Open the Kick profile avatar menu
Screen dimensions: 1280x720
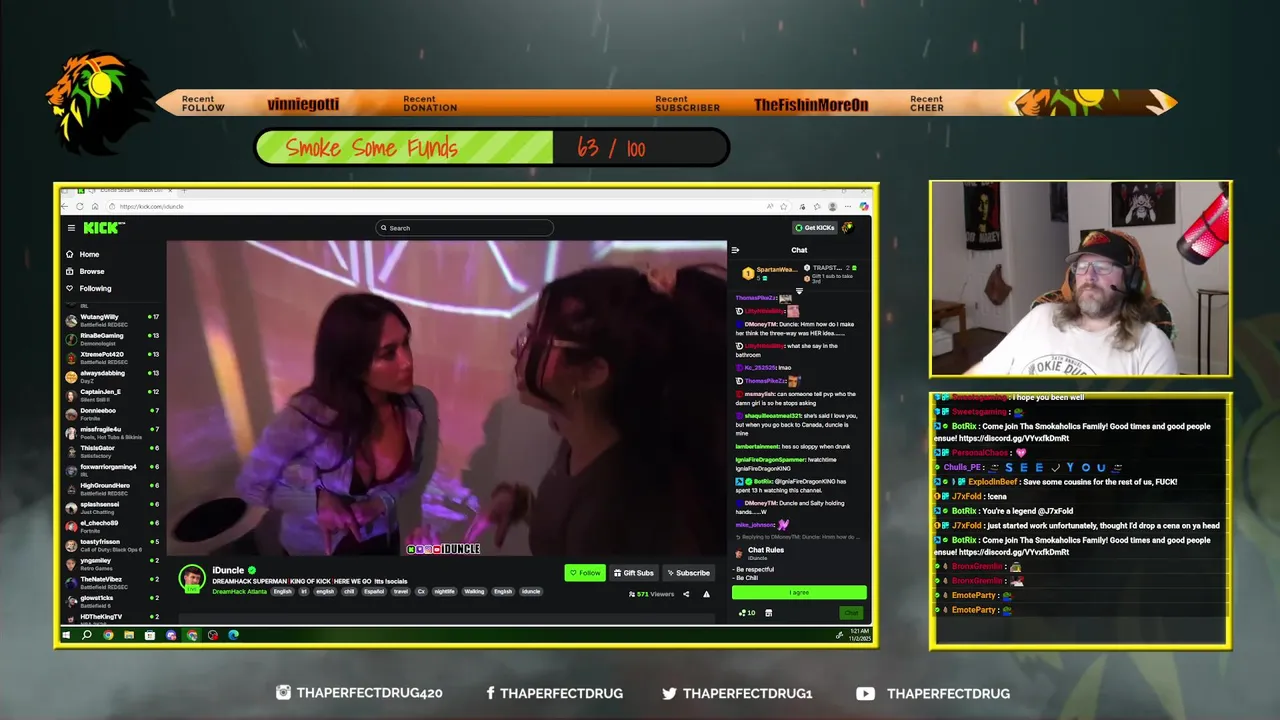pos(847,228)
